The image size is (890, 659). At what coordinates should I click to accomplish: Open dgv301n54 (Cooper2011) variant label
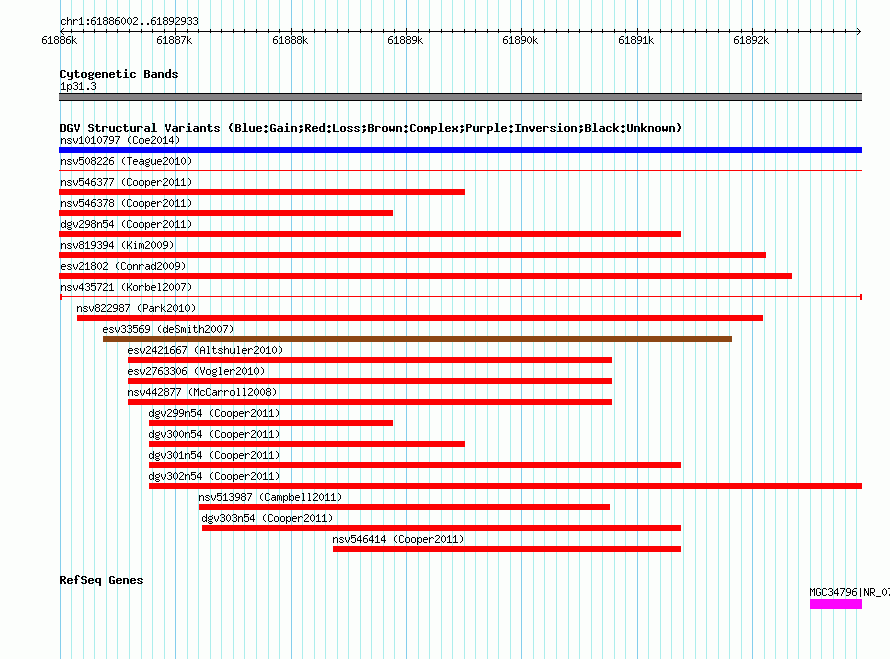[x=214, y=455]
